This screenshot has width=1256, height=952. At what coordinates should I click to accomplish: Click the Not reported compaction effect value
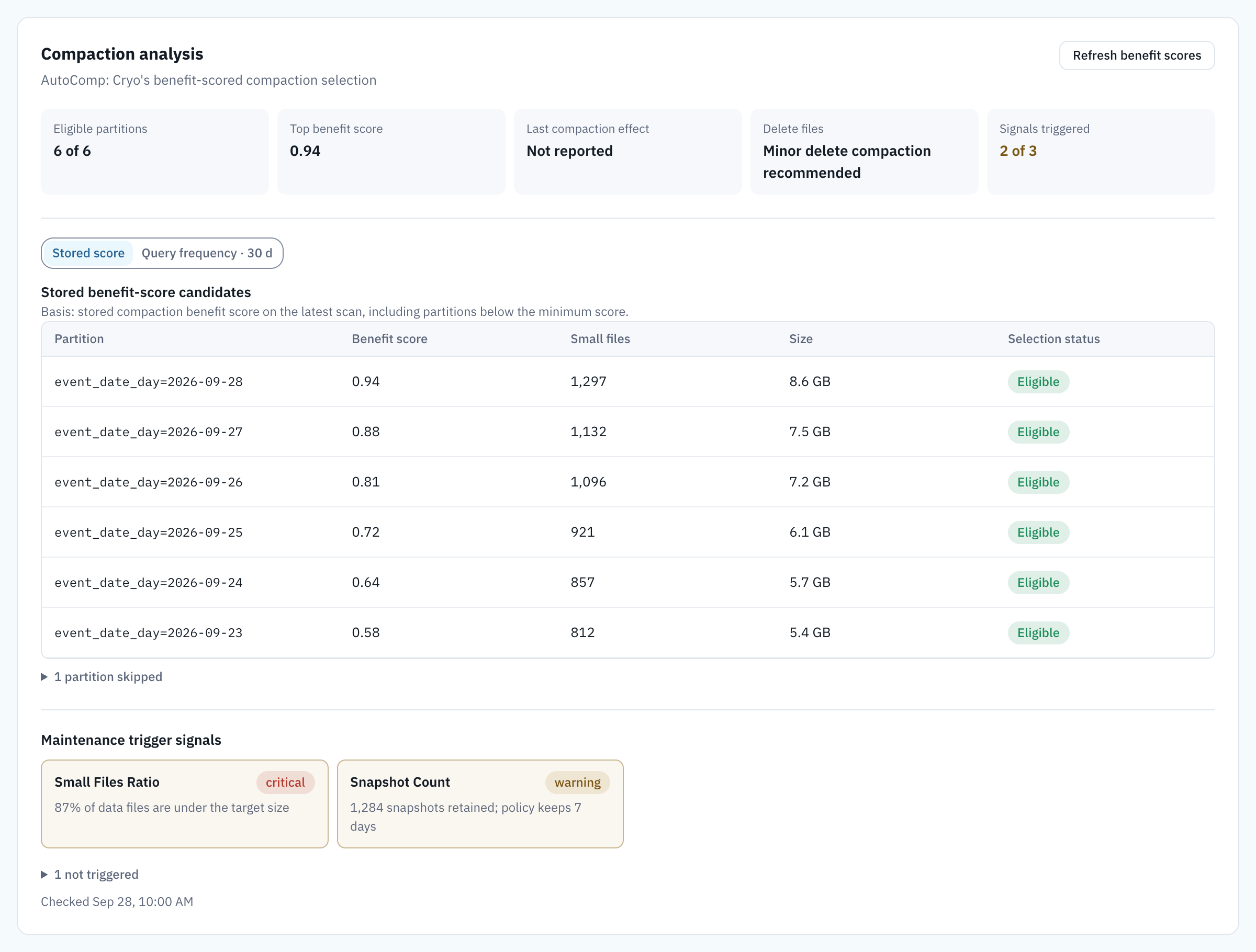[569, 151]
